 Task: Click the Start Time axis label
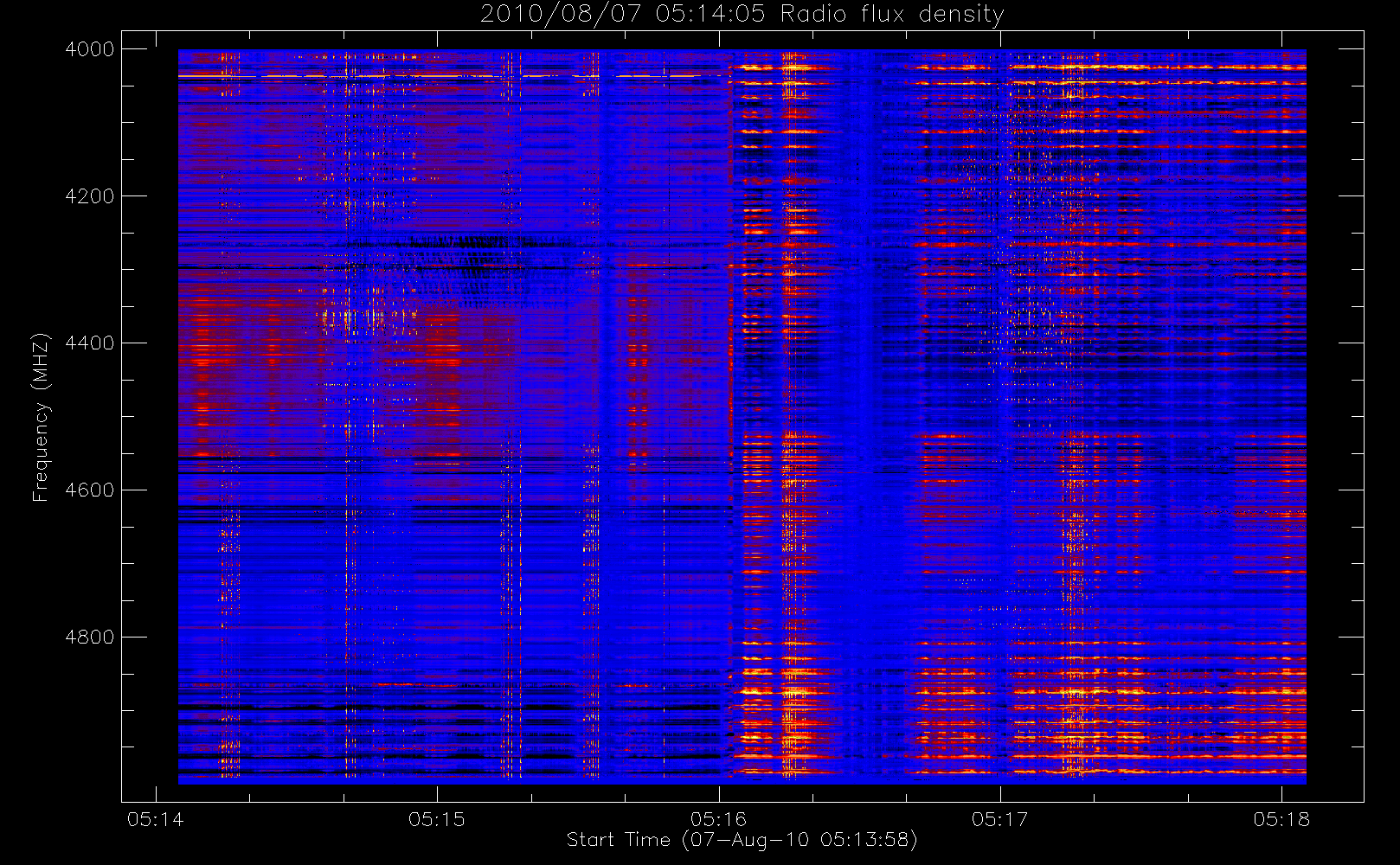click(742, 839)
